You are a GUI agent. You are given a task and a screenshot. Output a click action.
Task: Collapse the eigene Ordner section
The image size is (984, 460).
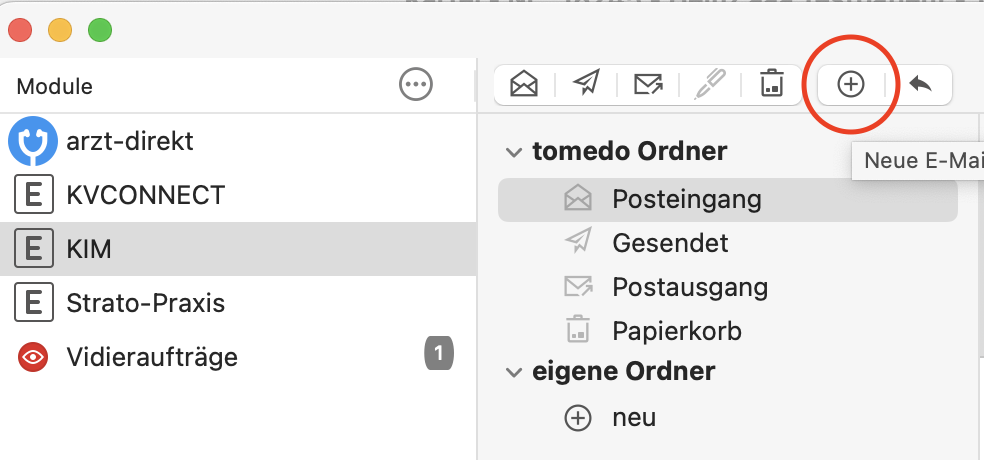pyautogui.click(x=514, y=372)
